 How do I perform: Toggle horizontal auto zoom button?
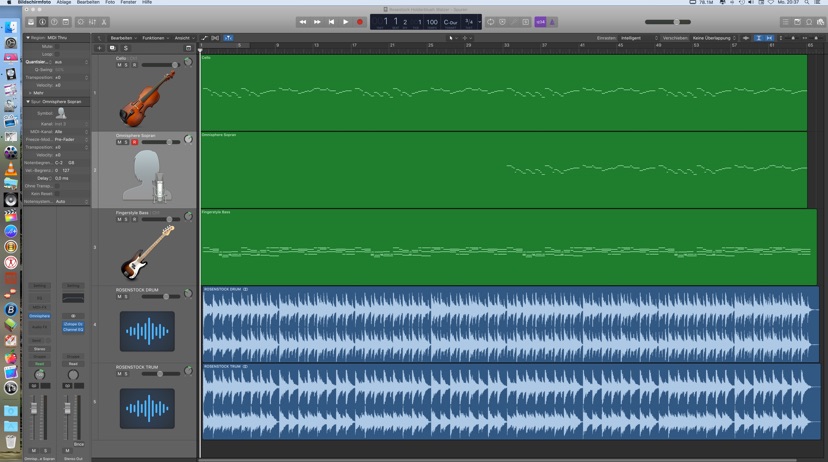(x=769, y=38)
